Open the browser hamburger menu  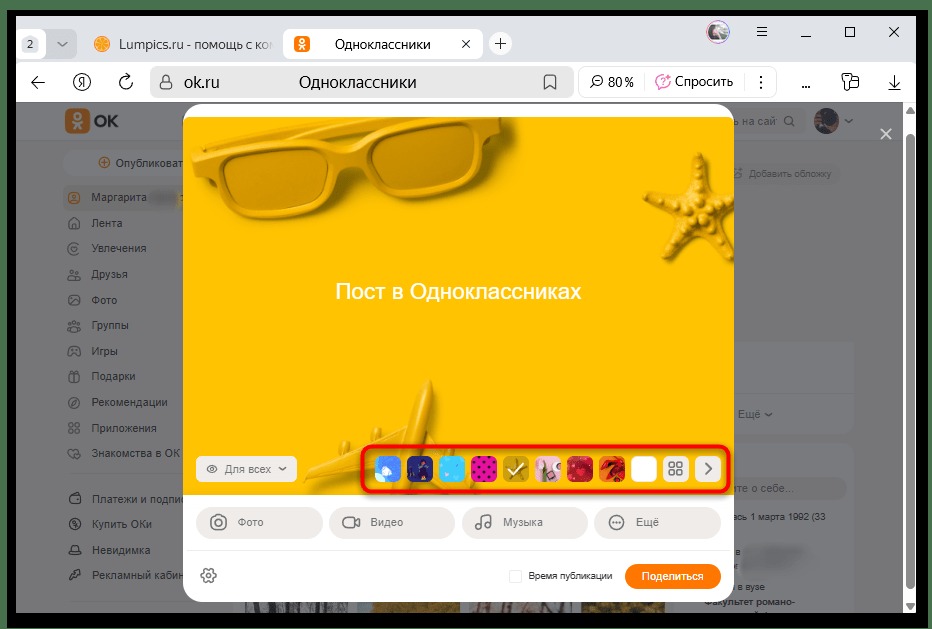762,32
